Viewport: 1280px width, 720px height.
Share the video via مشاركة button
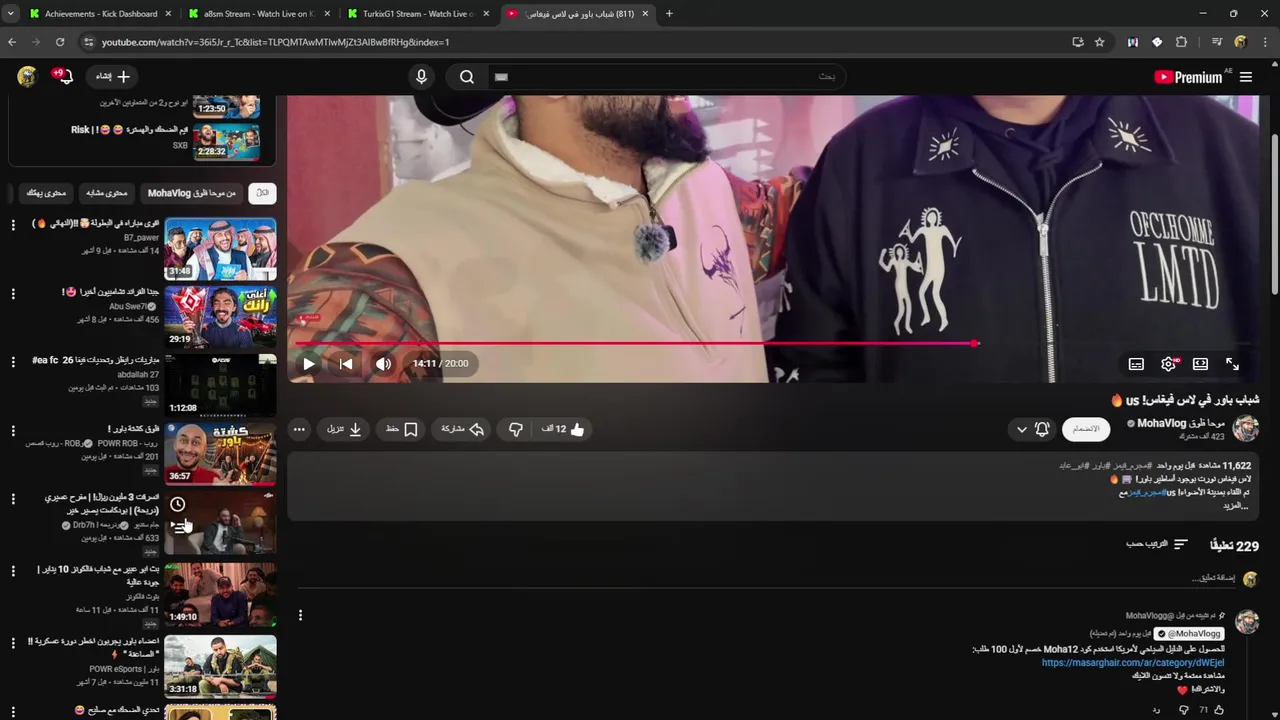[463, 429]
